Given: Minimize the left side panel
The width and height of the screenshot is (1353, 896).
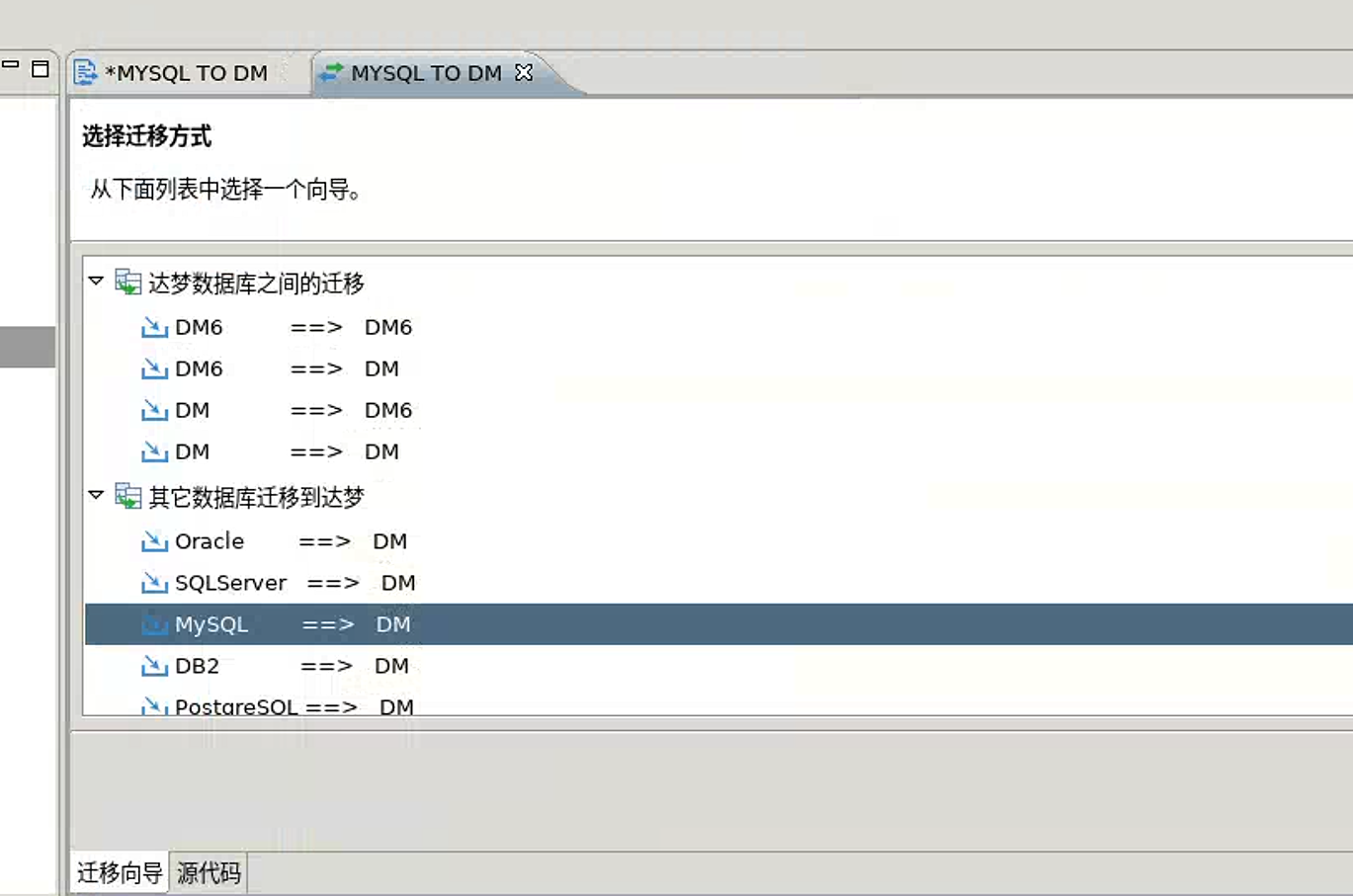Looking at the screenshot, I should 11,65.
